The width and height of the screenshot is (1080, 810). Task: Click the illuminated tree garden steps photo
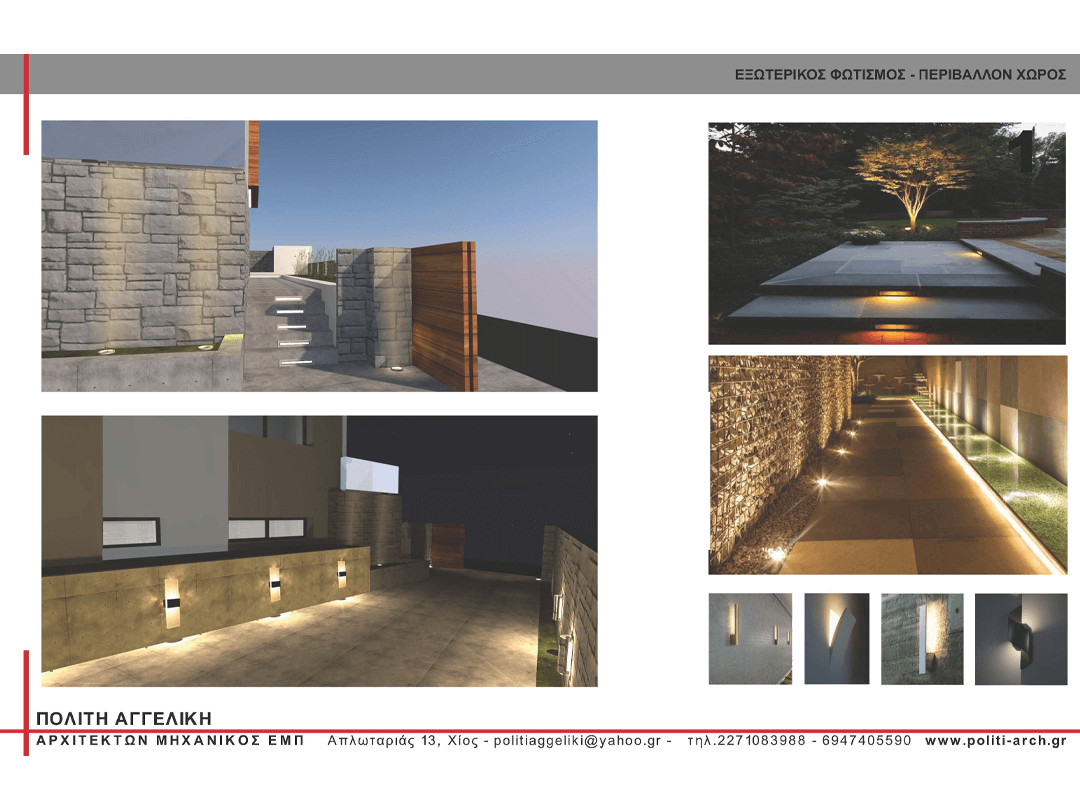point(887,233)
